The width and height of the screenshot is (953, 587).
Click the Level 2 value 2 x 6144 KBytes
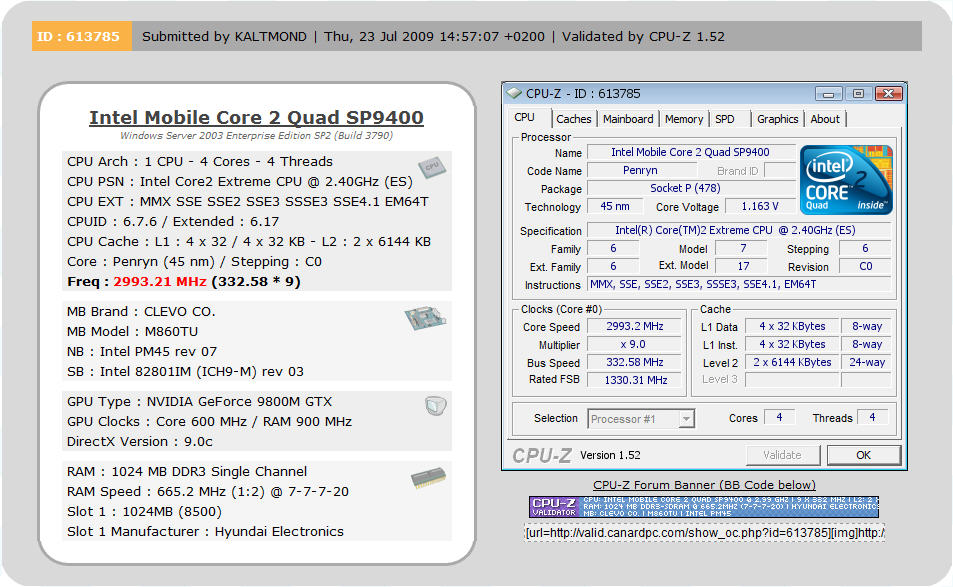(792, 362)
